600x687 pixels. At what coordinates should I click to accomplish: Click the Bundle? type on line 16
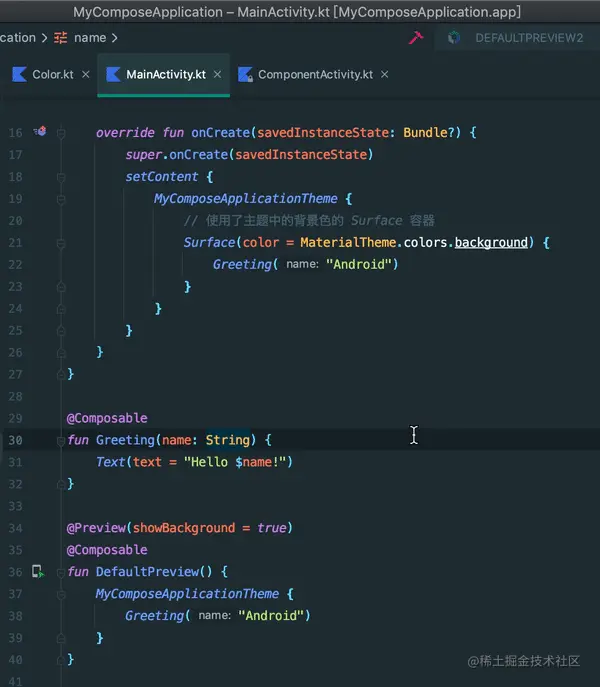(x=429, y=132)
